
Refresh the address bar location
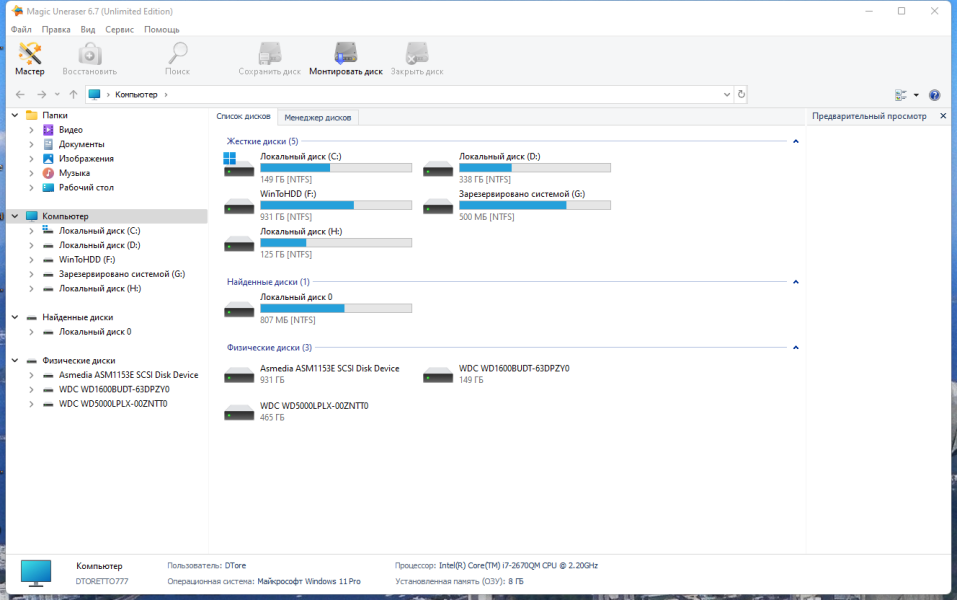click(x=741, y=95)
